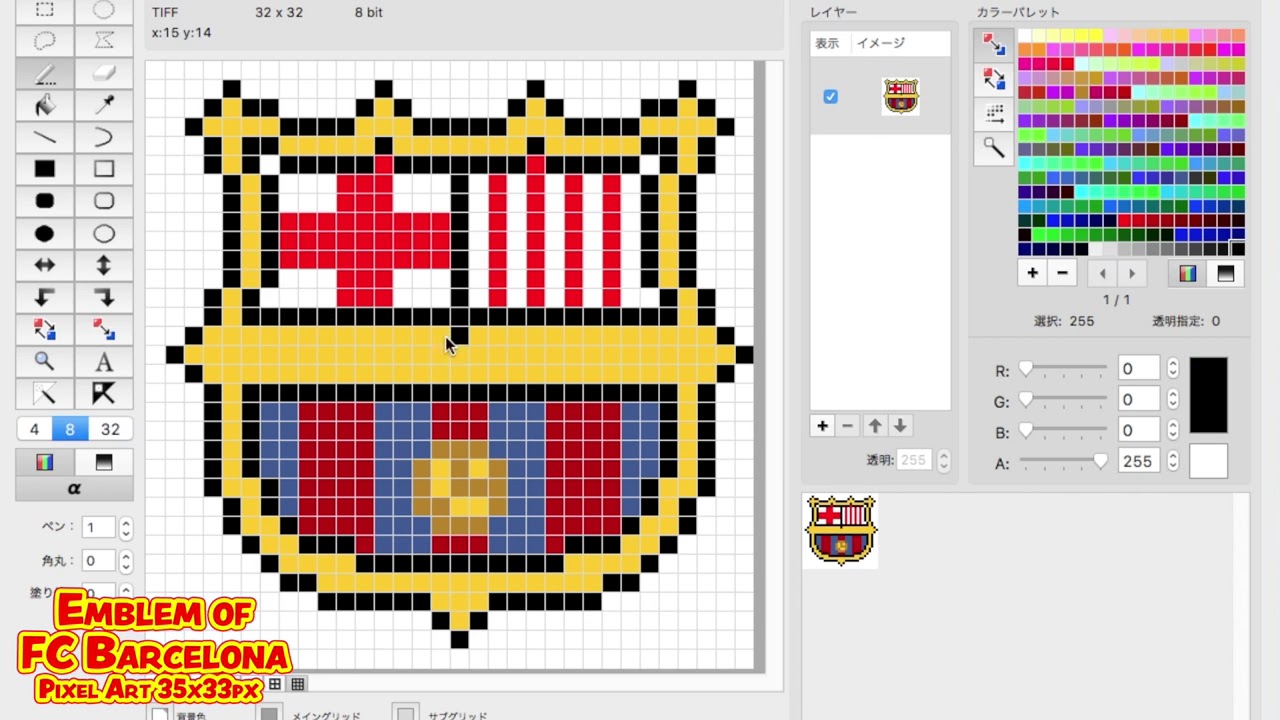The height and width of the screenshot is (720, 1280).
Task: Enable the メイングリッド grid checkbox
Action: [x=269, y=712]
